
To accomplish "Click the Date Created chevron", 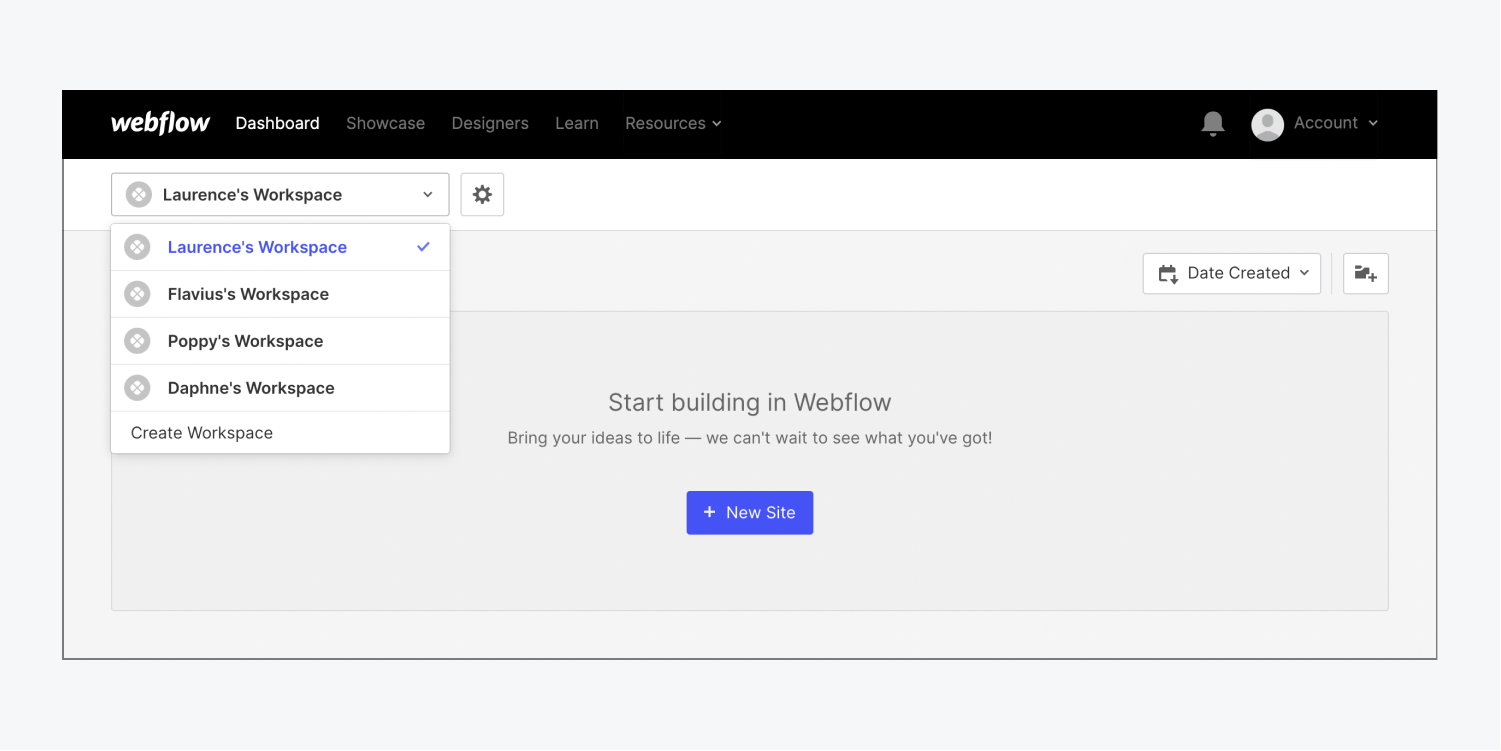I will click(x=1304, y=273).
